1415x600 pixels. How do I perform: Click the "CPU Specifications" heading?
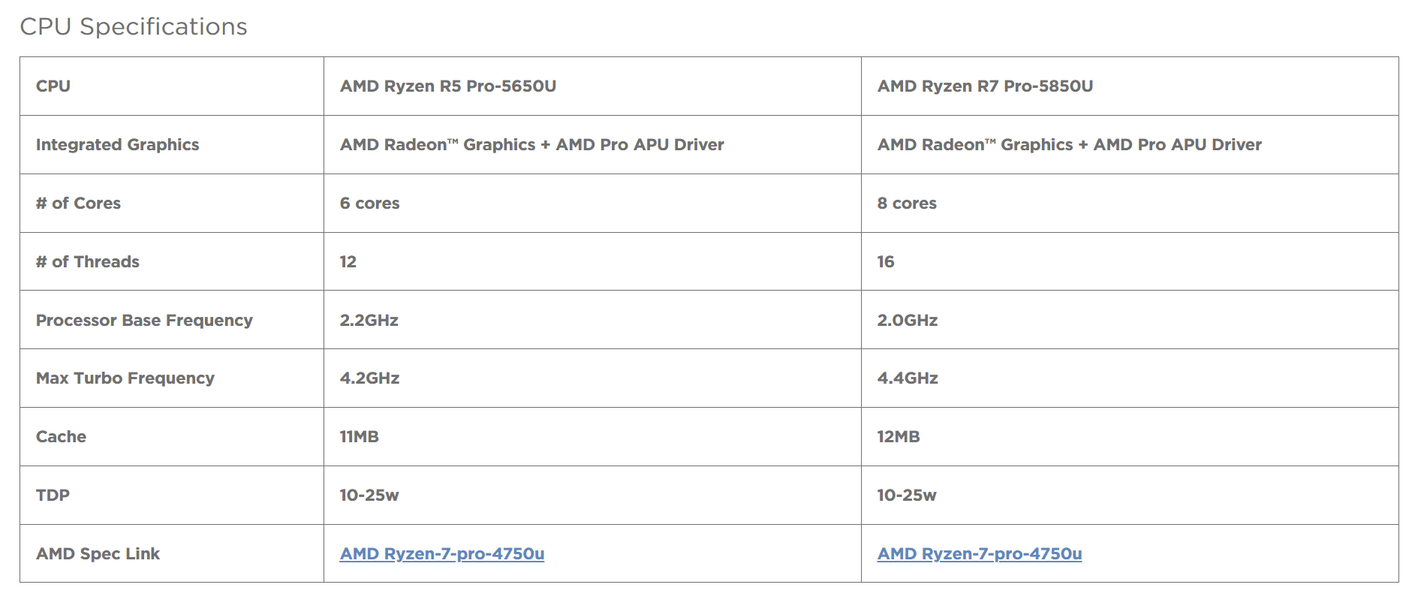pos(134,27)
